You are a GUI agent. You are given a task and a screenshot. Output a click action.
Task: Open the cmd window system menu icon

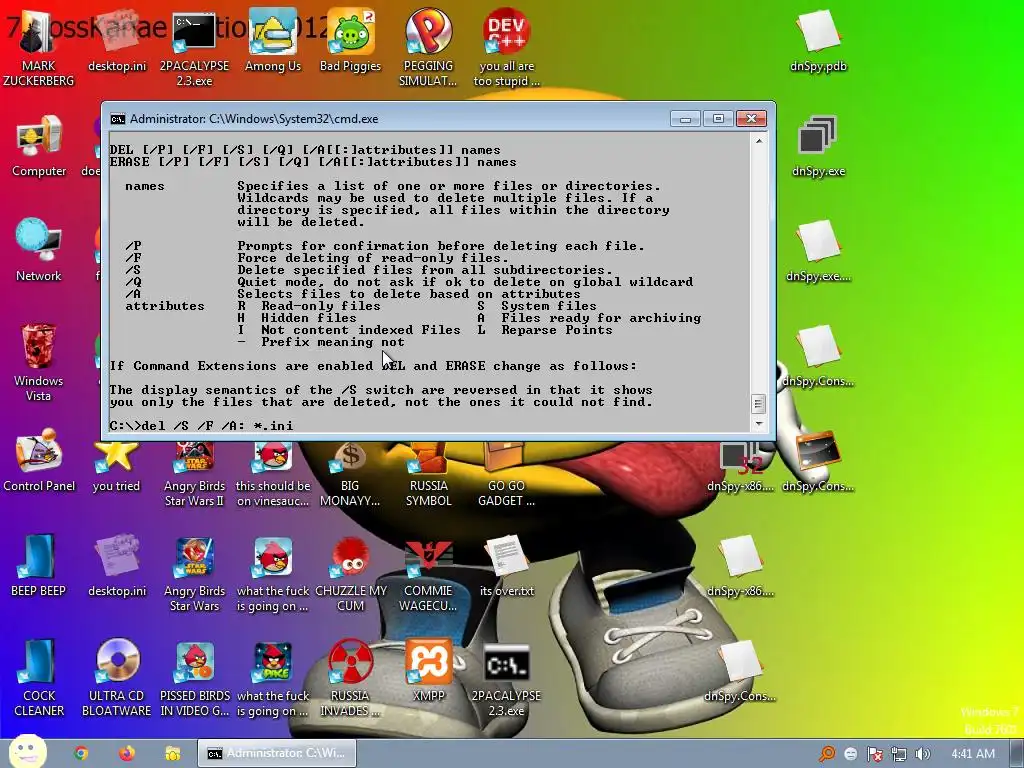coord(118,119)
